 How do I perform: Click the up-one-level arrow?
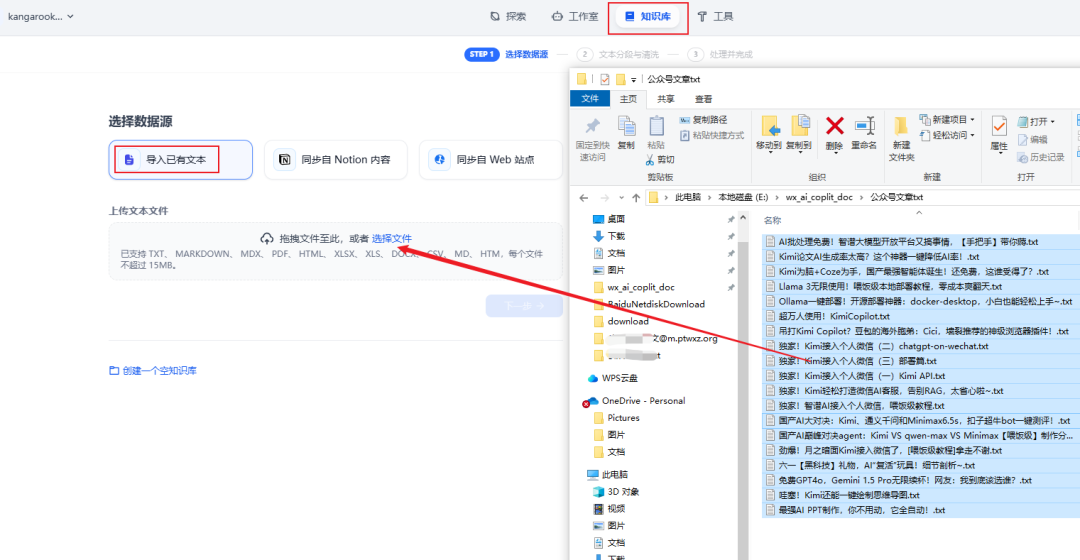636,198
